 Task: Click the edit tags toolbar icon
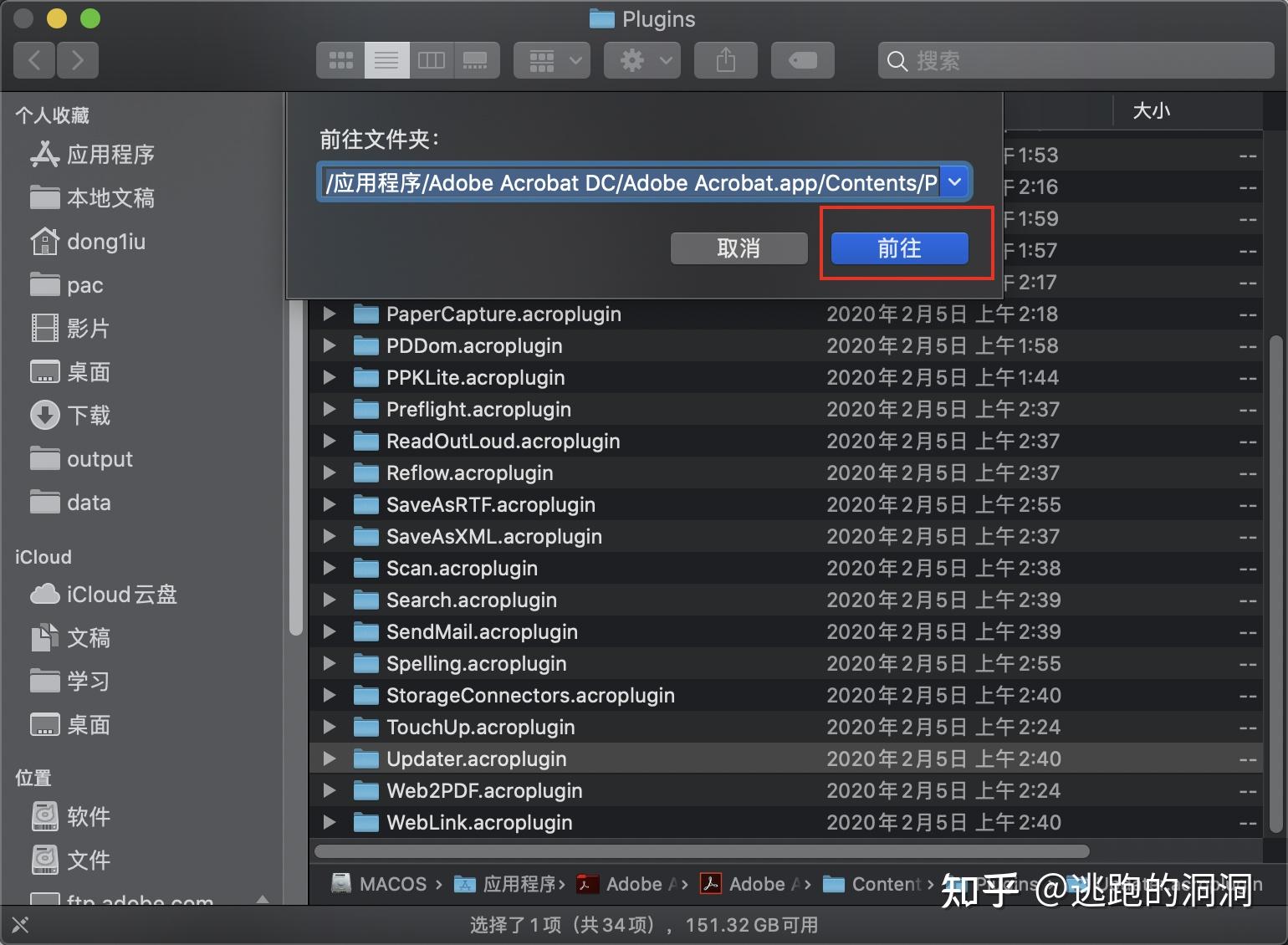point(803,60)
